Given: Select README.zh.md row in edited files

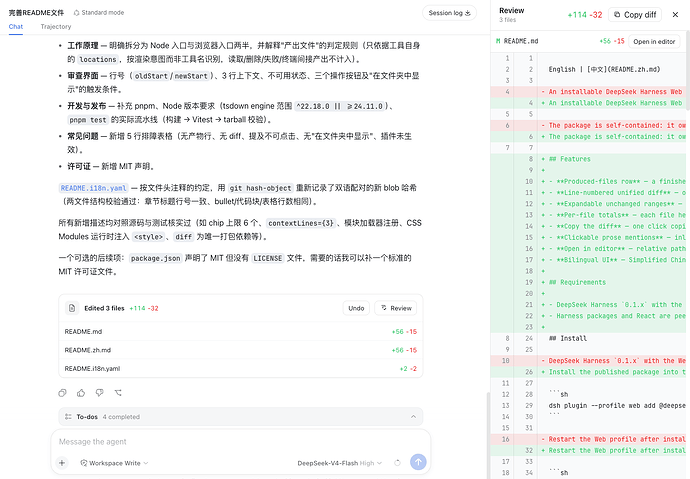Looking at the screenshot, I should [240, 350].
